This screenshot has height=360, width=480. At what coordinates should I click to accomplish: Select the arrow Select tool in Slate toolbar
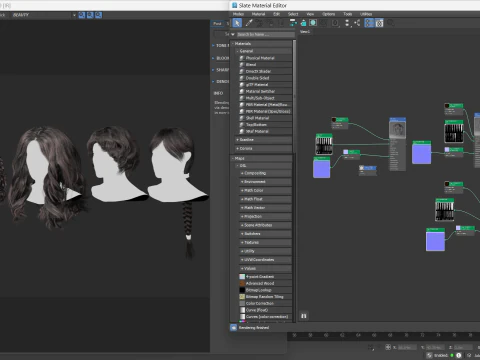(237, 23)
